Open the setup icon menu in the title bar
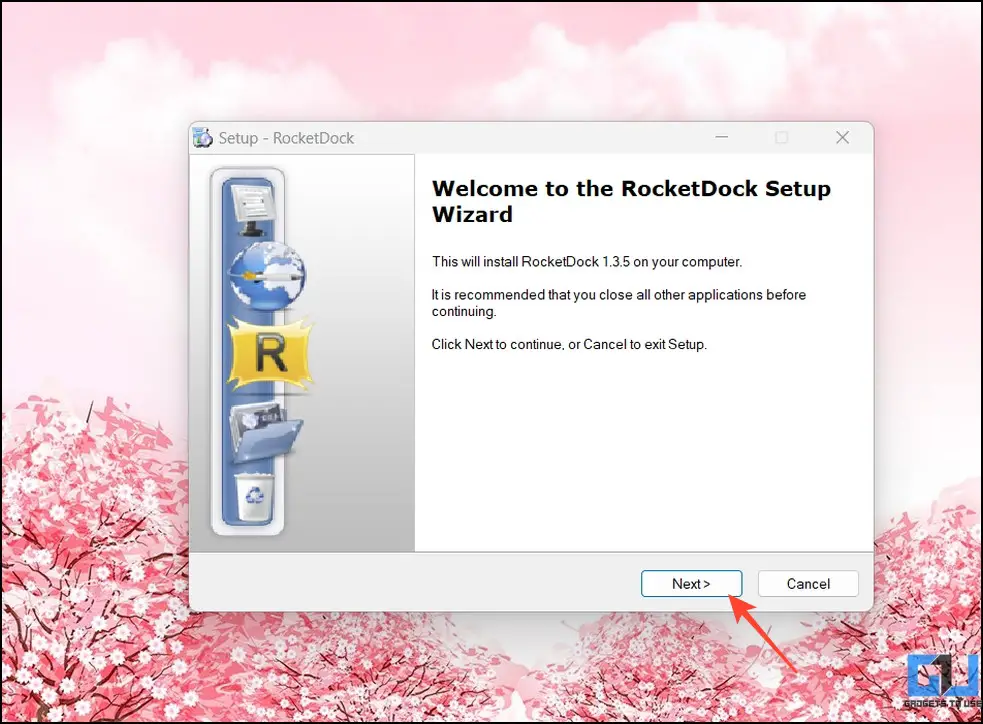The image size is (983, 724). coord(202,138)
